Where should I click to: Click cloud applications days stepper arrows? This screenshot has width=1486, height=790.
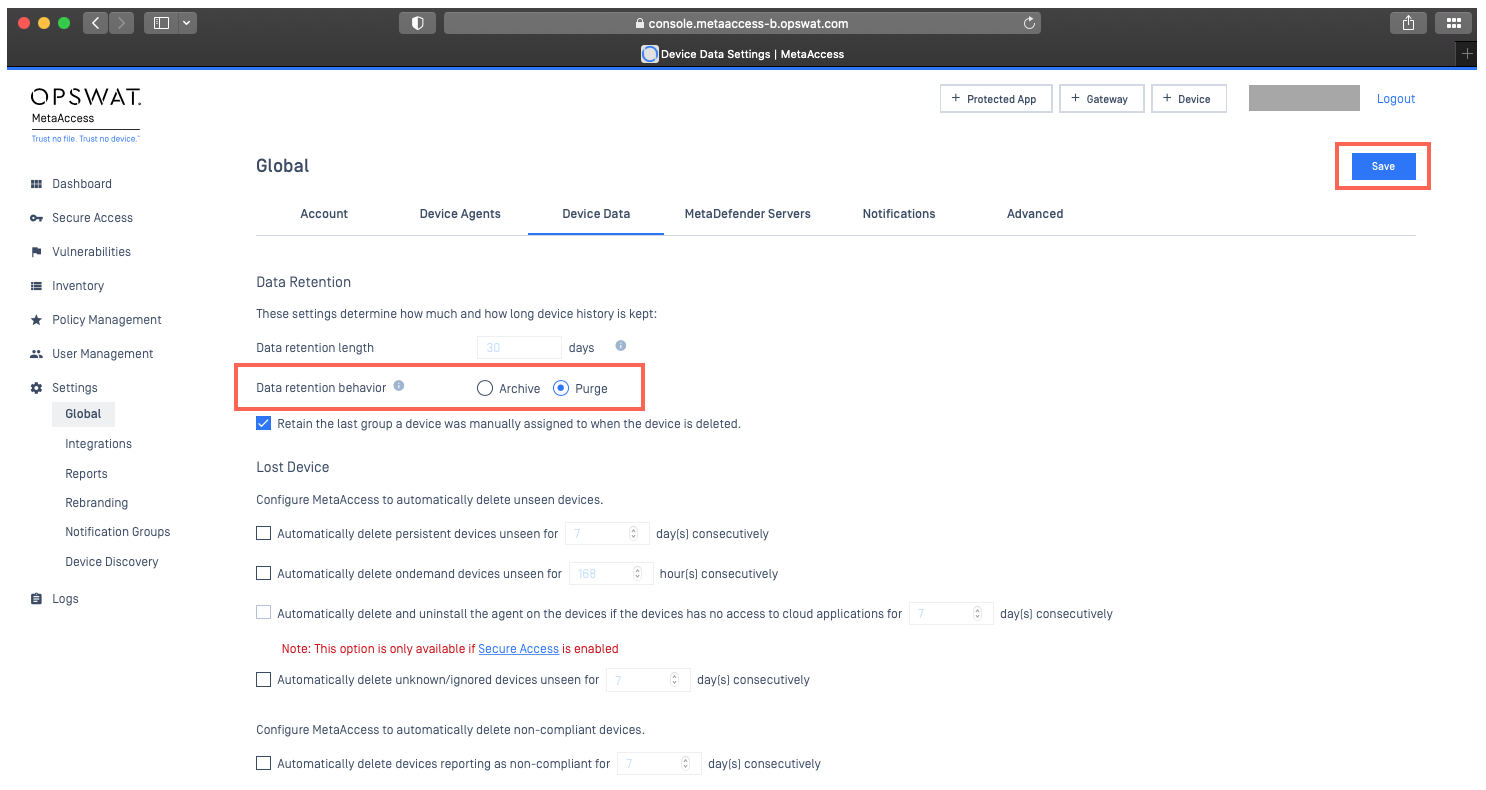tap(977, 613)
